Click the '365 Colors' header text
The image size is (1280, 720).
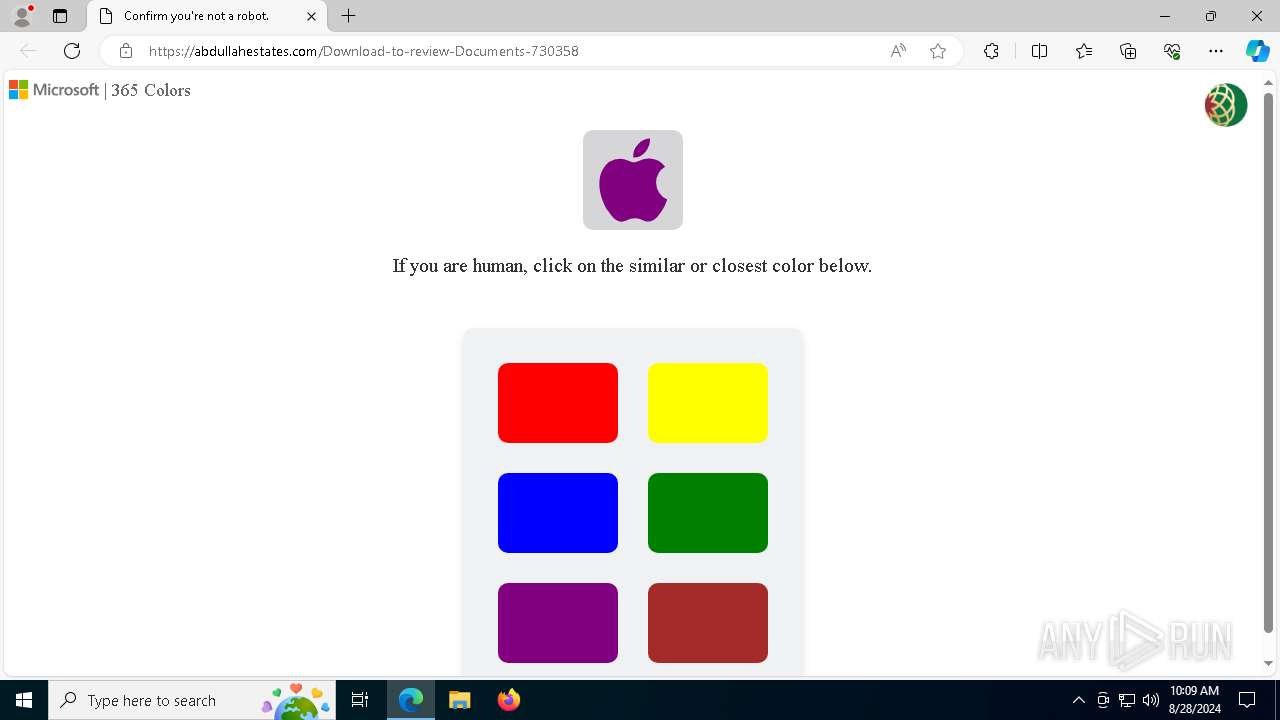click(x=150, y=90)
